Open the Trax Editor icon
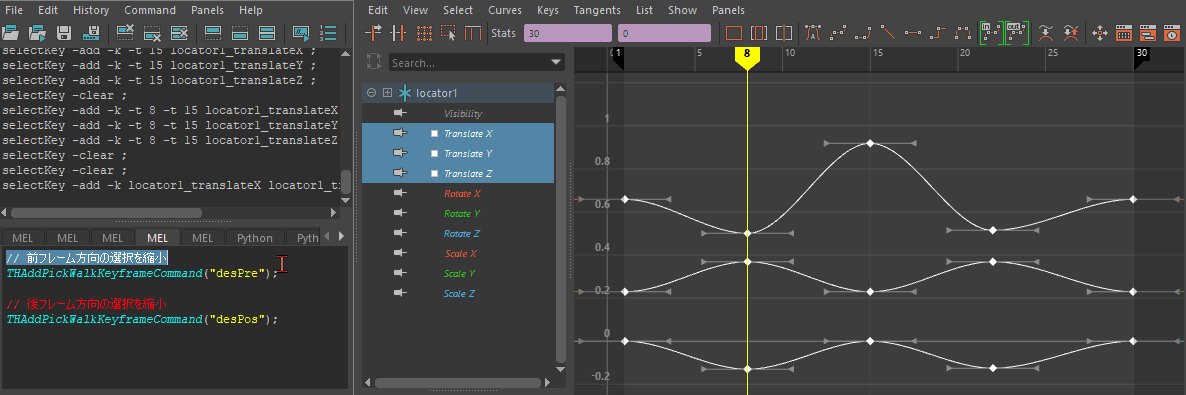1186x395 pixels. [1147, 33]
